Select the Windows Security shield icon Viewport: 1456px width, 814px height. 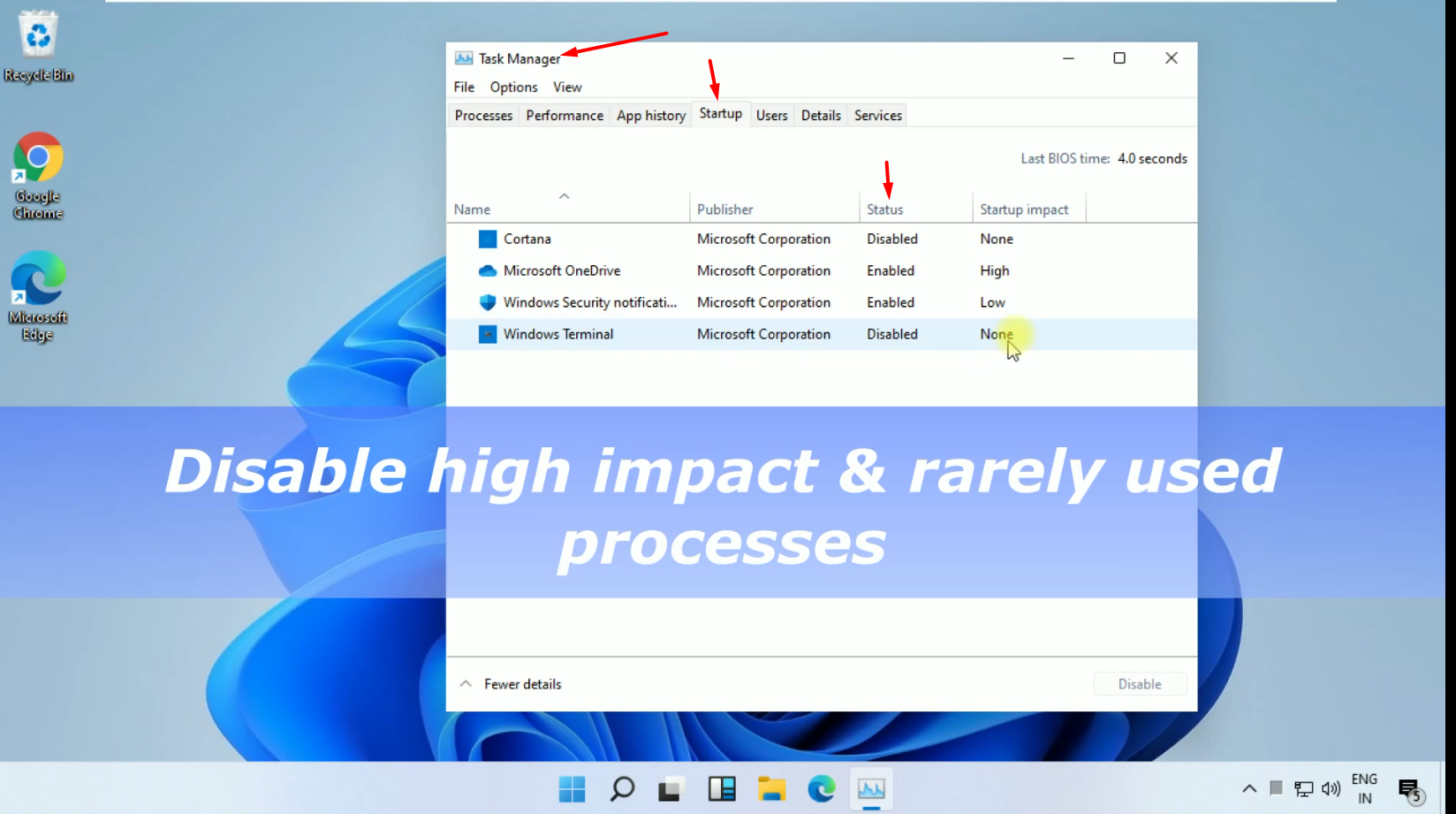(x=488, y=302)
